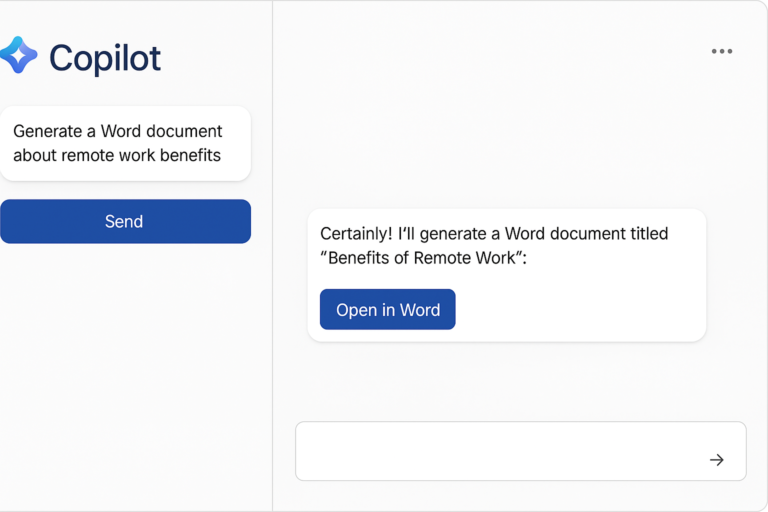Open the more options ellipsis menu
Screen dimensions: 768x512
click(x=721, y=51)
